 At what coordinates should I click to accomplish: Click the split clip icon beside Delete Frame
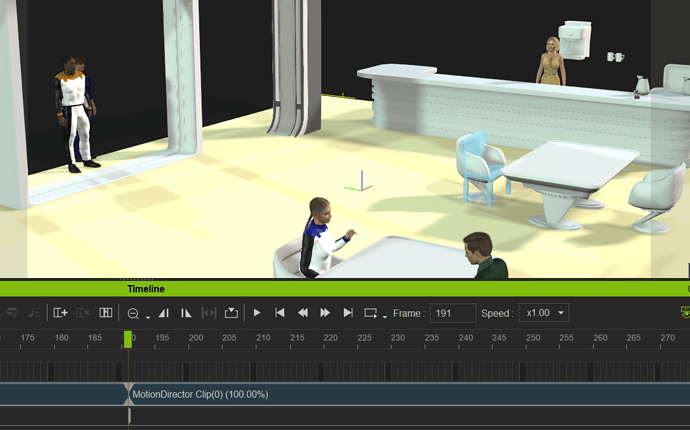[x=106, y=313]
